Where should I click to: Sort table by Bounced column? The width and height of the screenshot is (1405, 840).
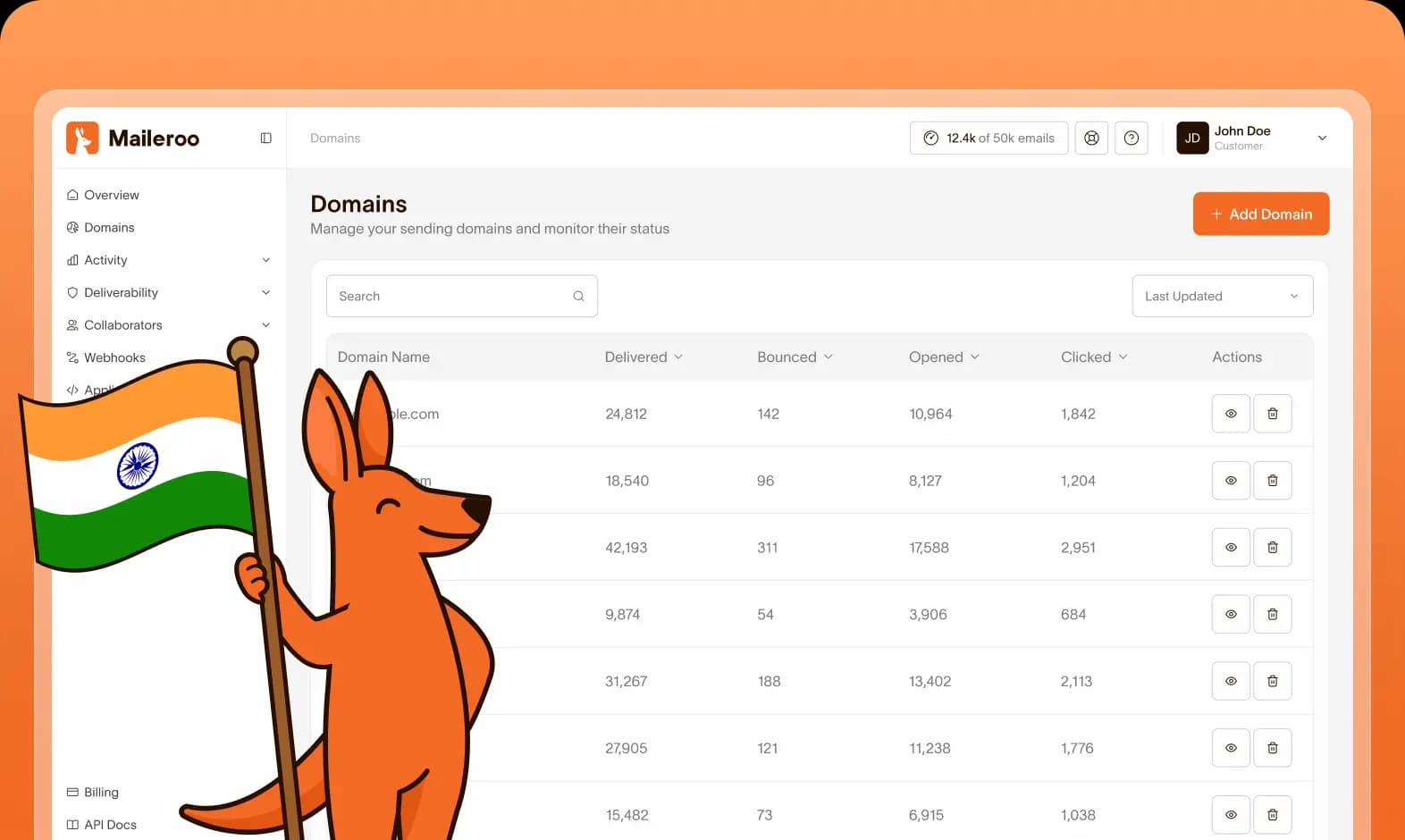point(795,357)
